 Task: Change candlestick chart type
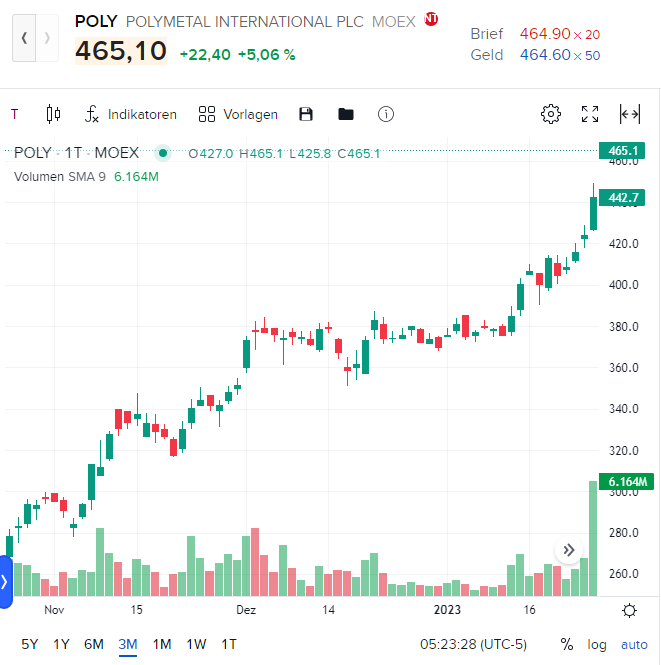tap(53, 114)
